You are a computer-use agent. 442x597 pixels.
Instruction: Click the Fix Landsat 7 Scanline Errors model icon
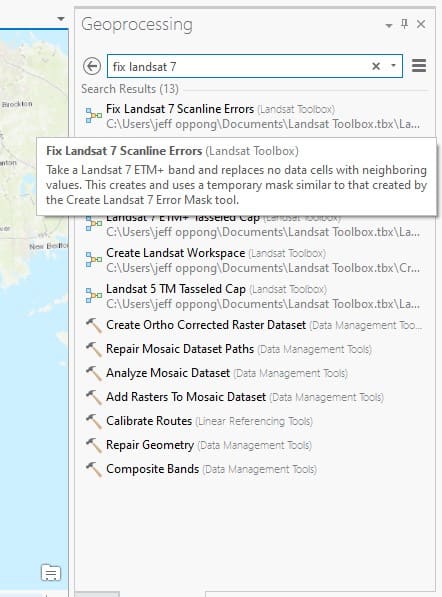coord(93,115)
